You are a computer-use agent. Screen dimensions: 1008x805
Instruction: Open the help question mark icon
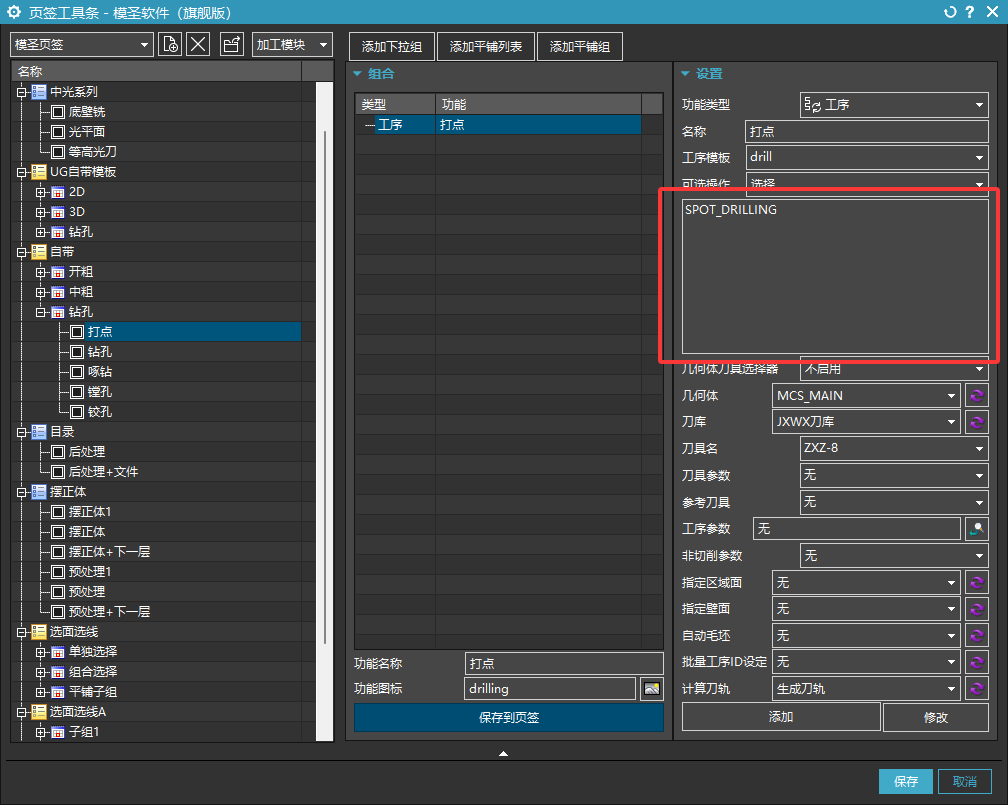point(970,12)
